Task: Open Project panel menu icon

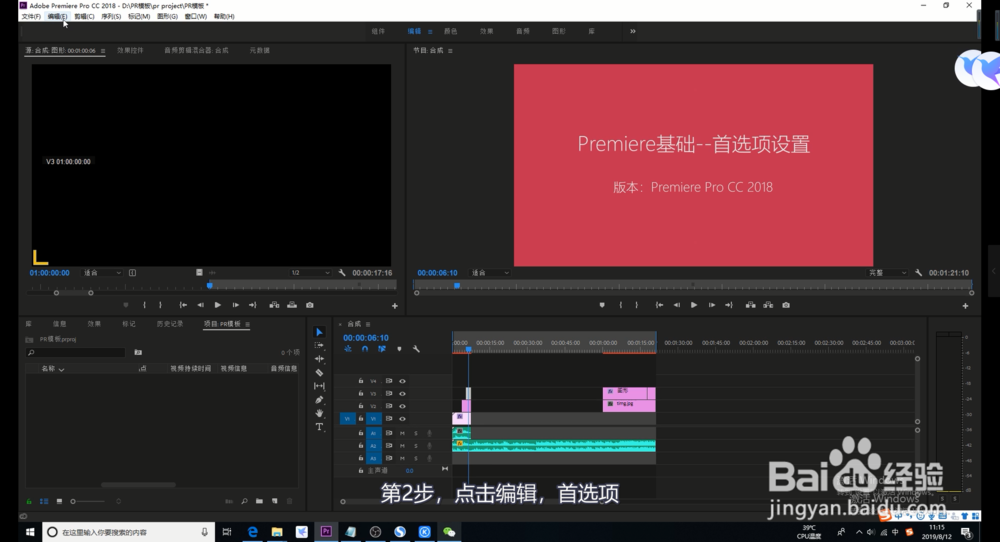Action: (x=247, y=324)
